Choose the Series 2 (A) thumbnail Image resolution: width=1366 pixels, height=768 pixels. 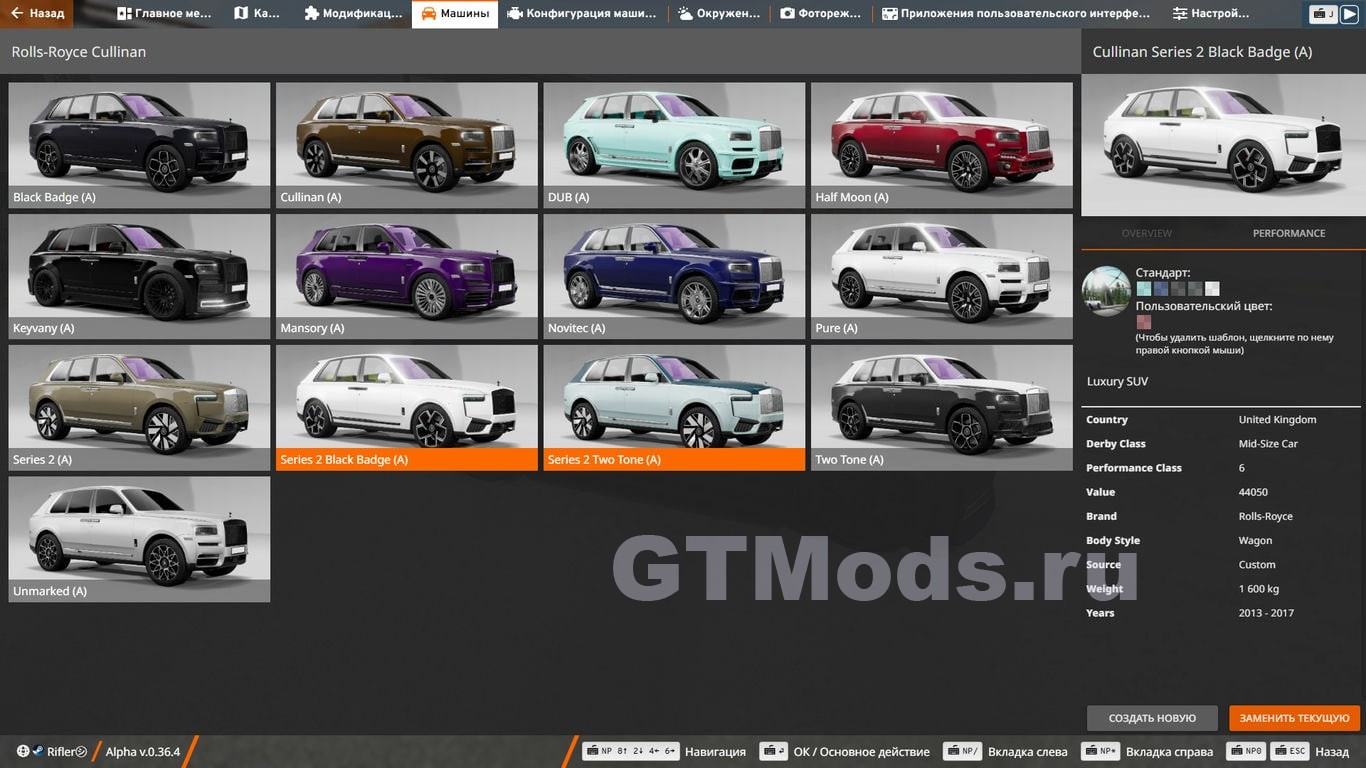[x=139, y=407]
